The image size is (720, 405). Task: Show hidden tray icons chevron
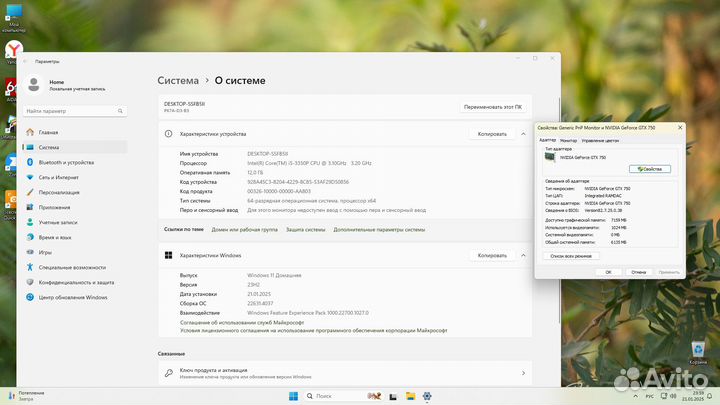click(636, 396)
